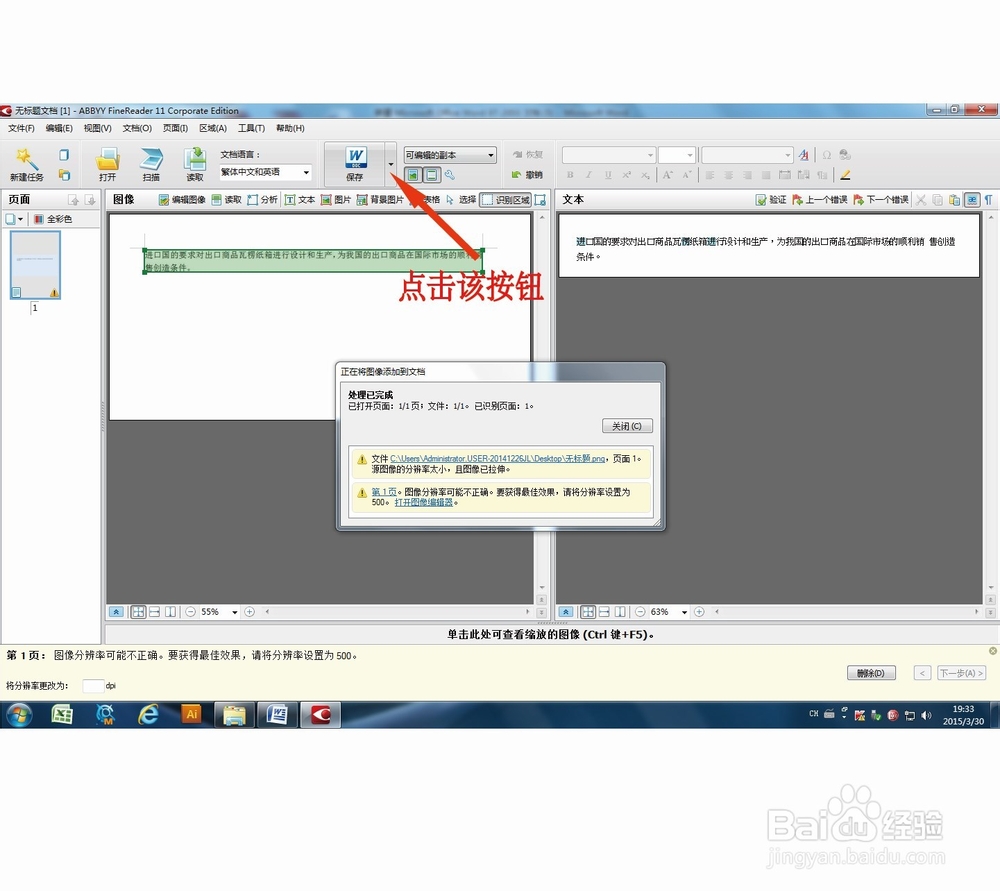
Task: Open the 编辑(E) menu
Action: [x=59, y=128]
